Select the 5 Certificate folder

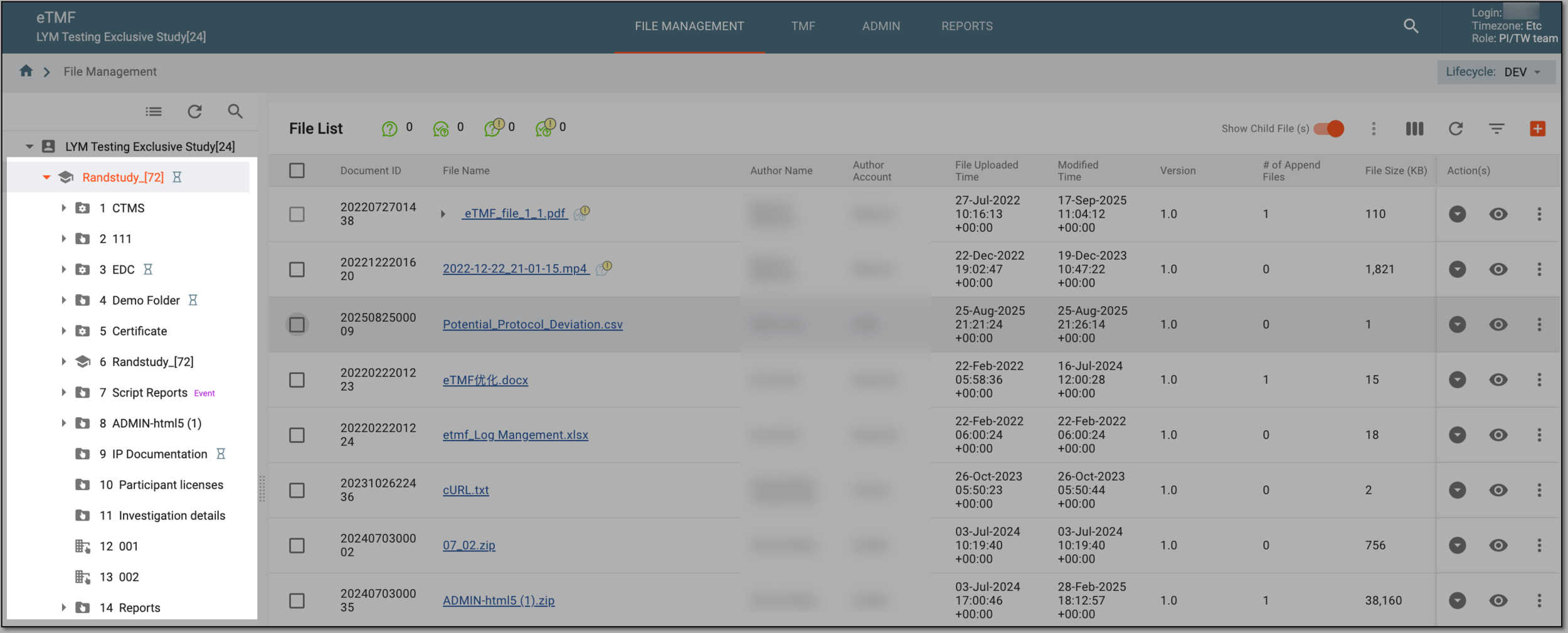pyautogui.click(x=133, y=331)
